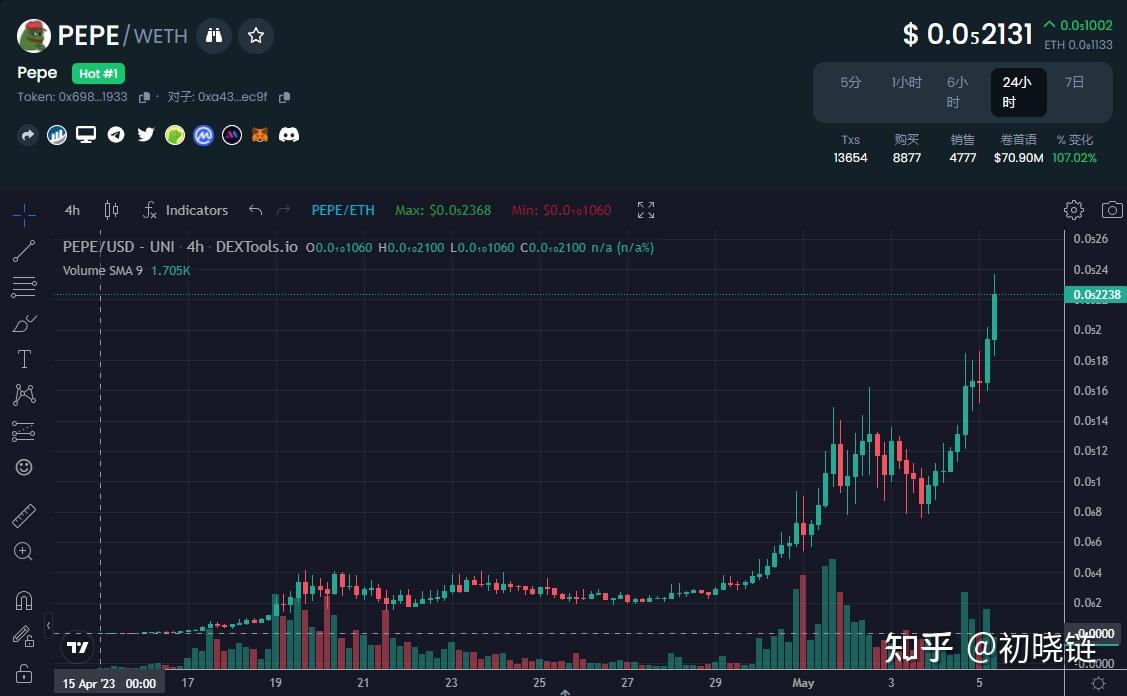Toggle fullscreen chart mode
The image size is (1127, 696).
645,210
